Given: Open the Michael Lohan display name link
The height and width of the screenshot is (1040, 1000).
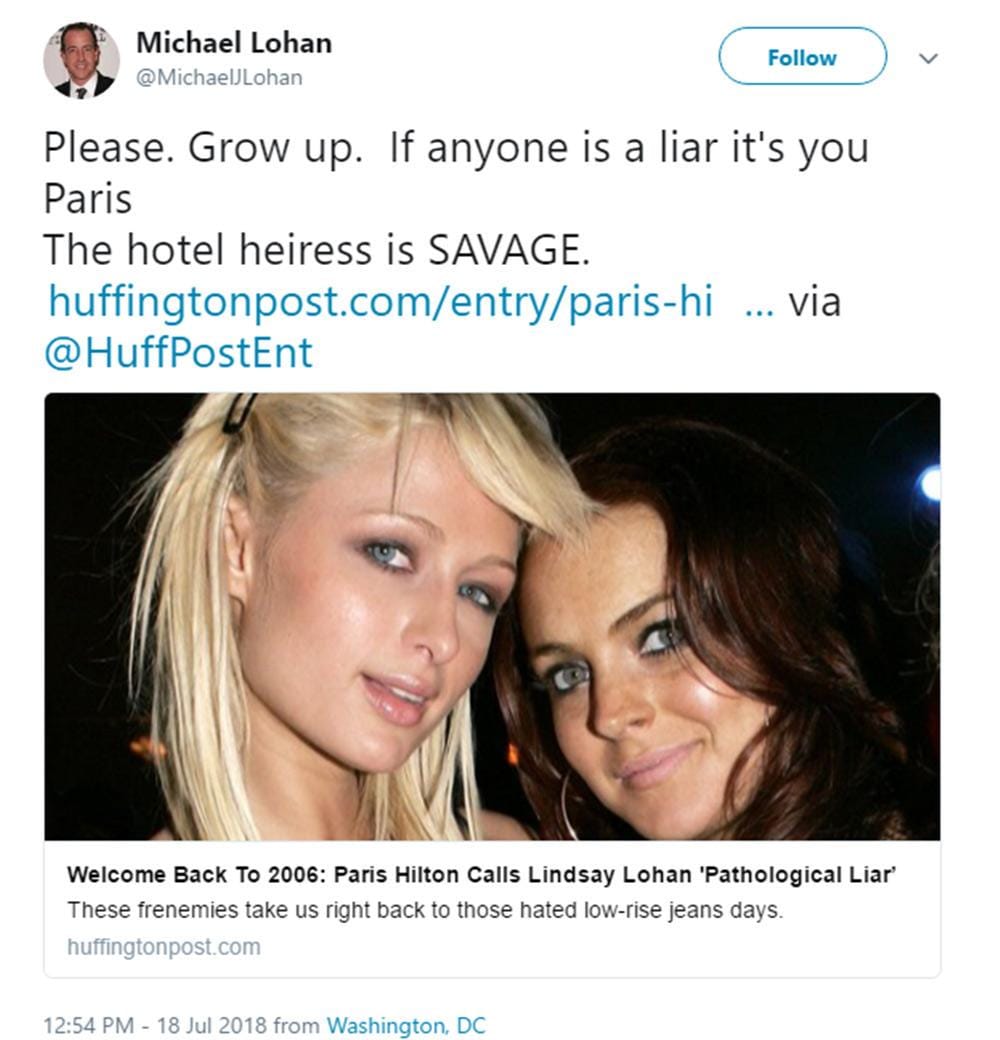Looking at the screenshot, I should 234,43.
